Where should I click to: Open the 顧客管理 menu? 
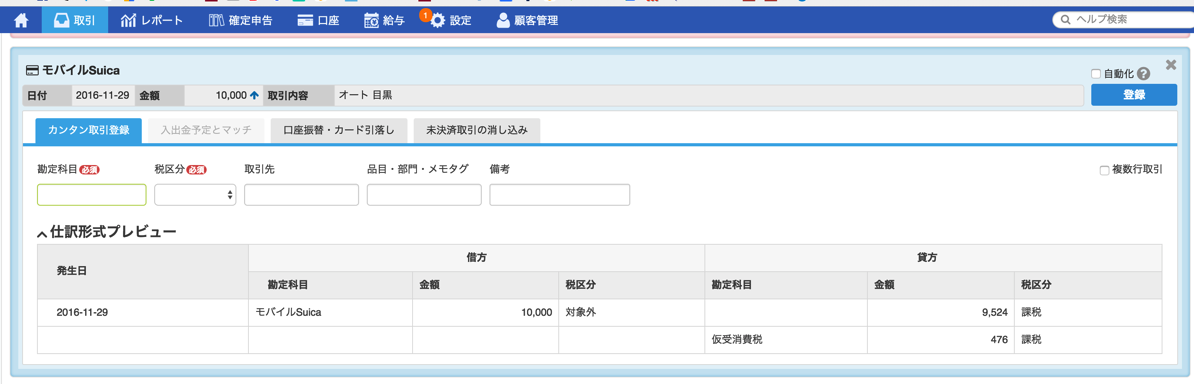coord(527,21)
